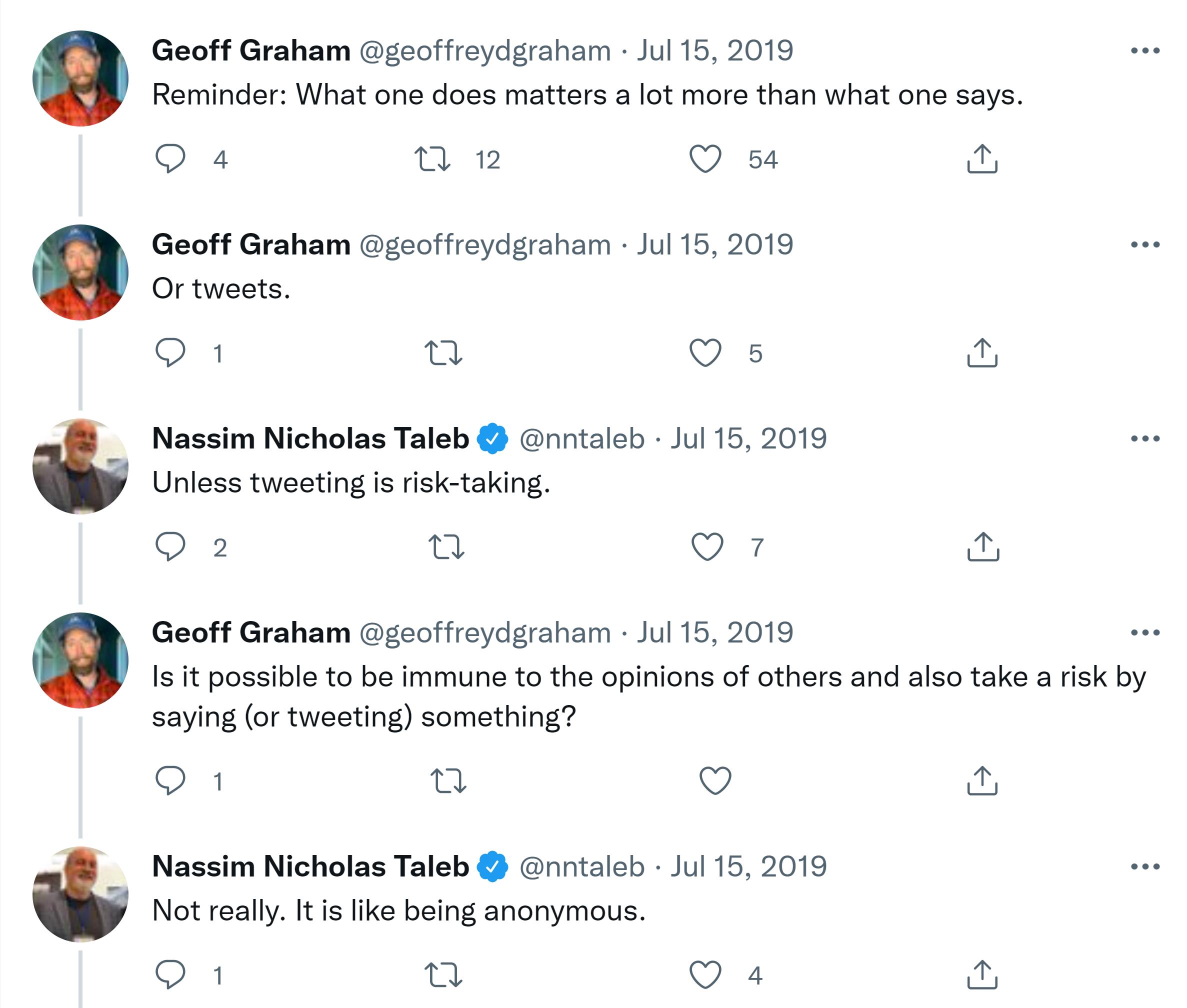
Task: Open more options on 'Or tweets.' tweet
Action: 1144,244
